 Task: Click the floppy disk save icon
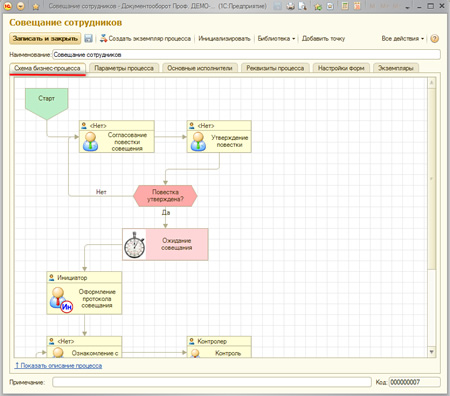point(88,39)
